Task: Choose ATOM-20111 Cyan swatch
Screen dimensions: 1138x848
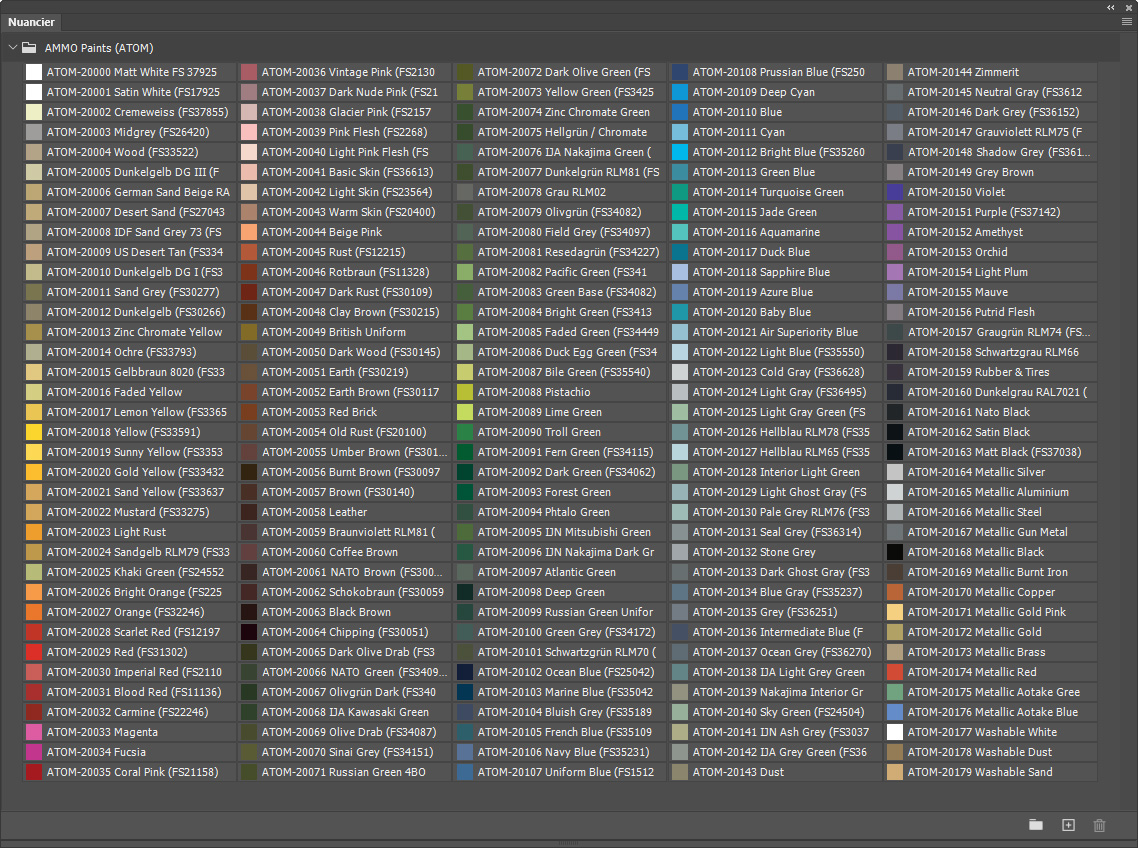Action: pos(680,132)
